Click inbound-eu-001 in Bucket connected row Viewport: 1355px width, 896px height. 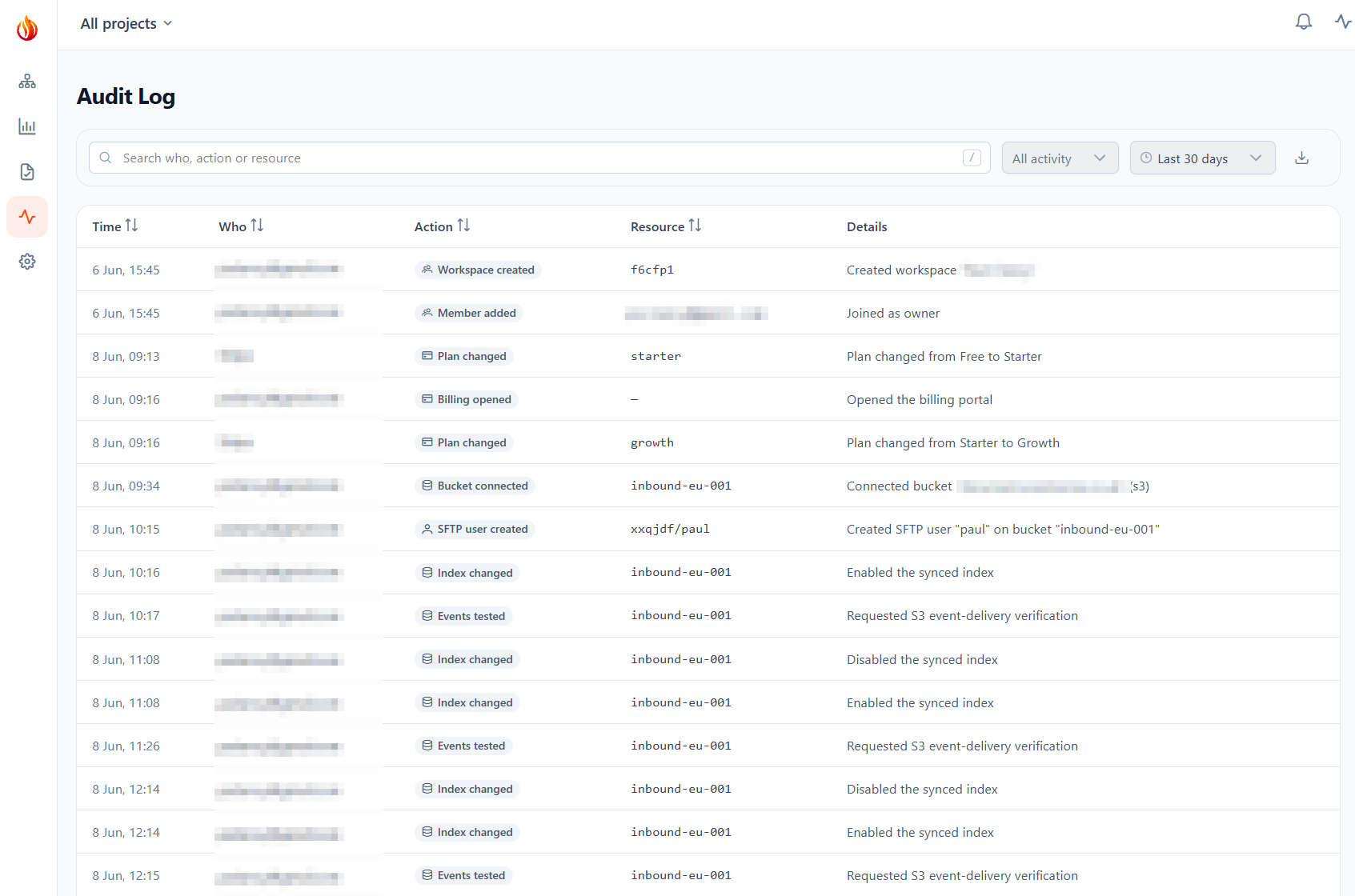(x=681, y=486)
